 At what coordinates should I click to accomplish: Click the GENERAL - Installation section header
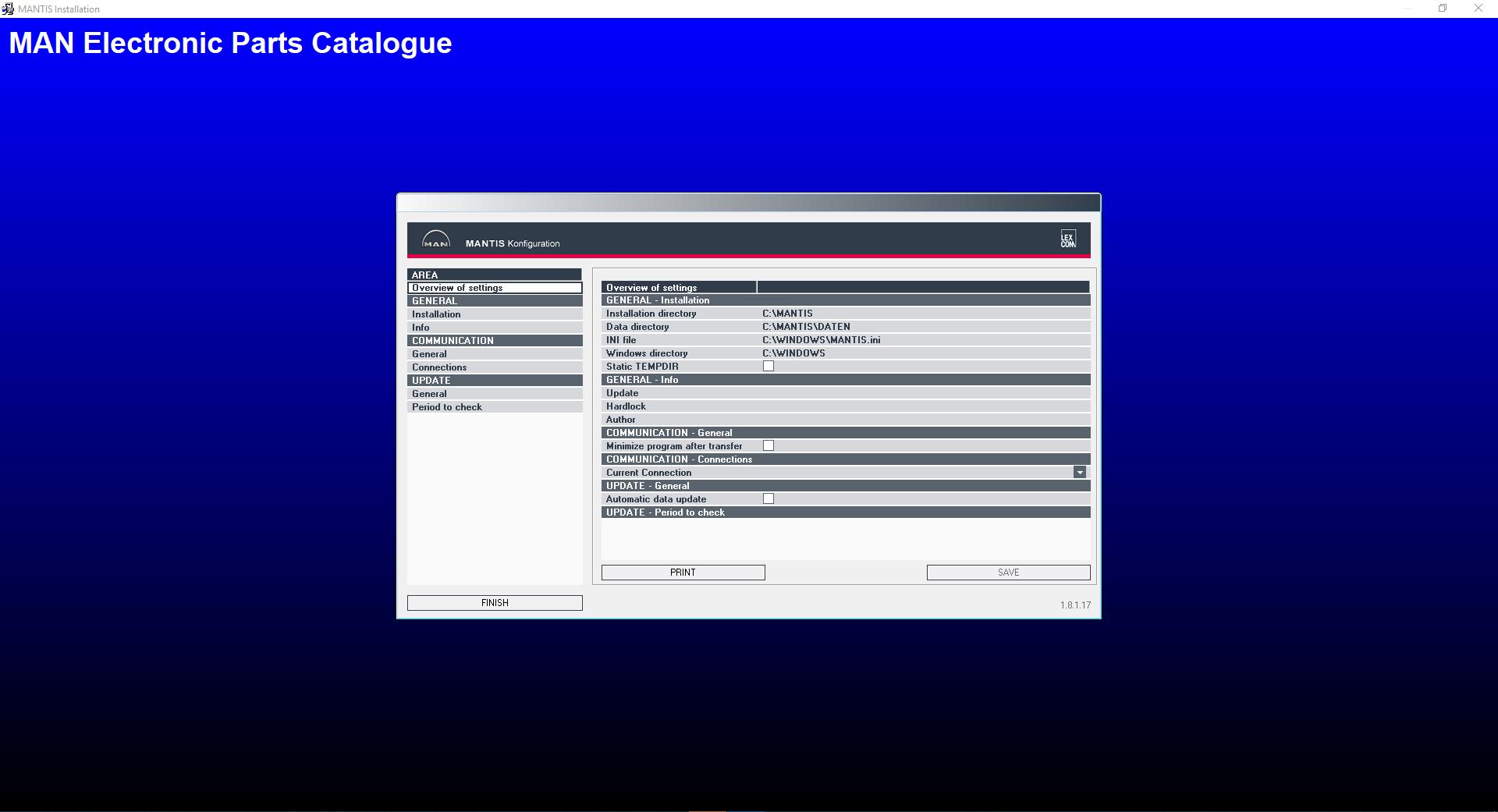pyautogui.click(x=846, y=300)
